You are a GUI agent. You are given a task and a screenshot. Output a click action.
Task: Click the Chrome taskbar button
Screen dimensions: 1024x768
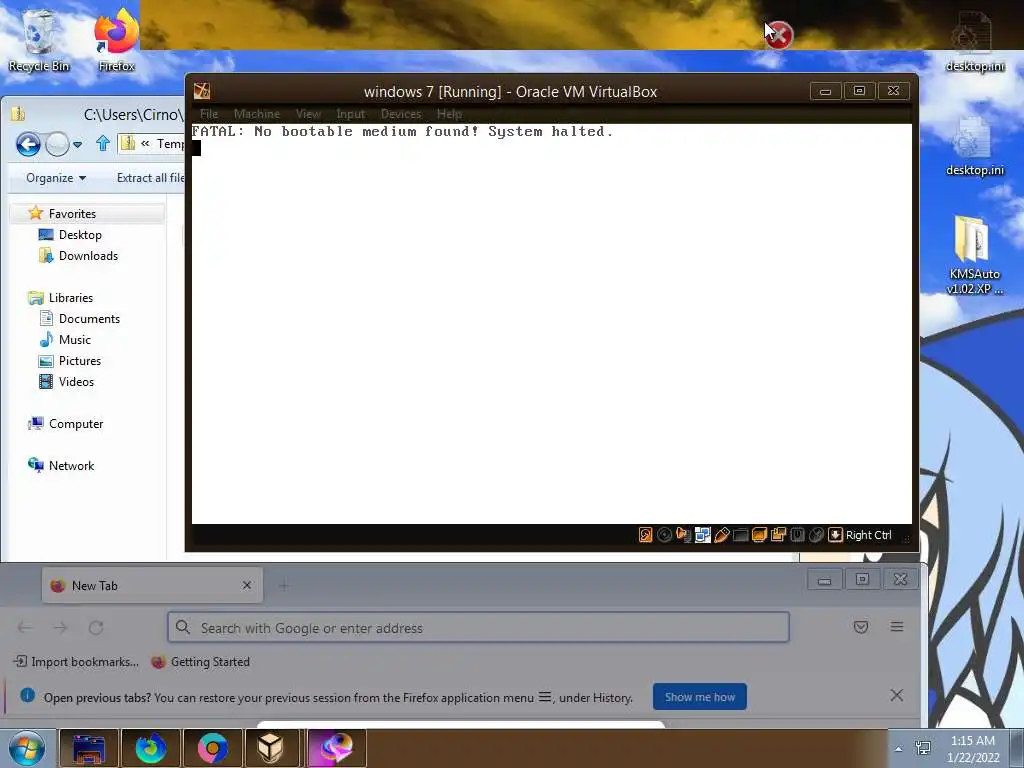212,748
